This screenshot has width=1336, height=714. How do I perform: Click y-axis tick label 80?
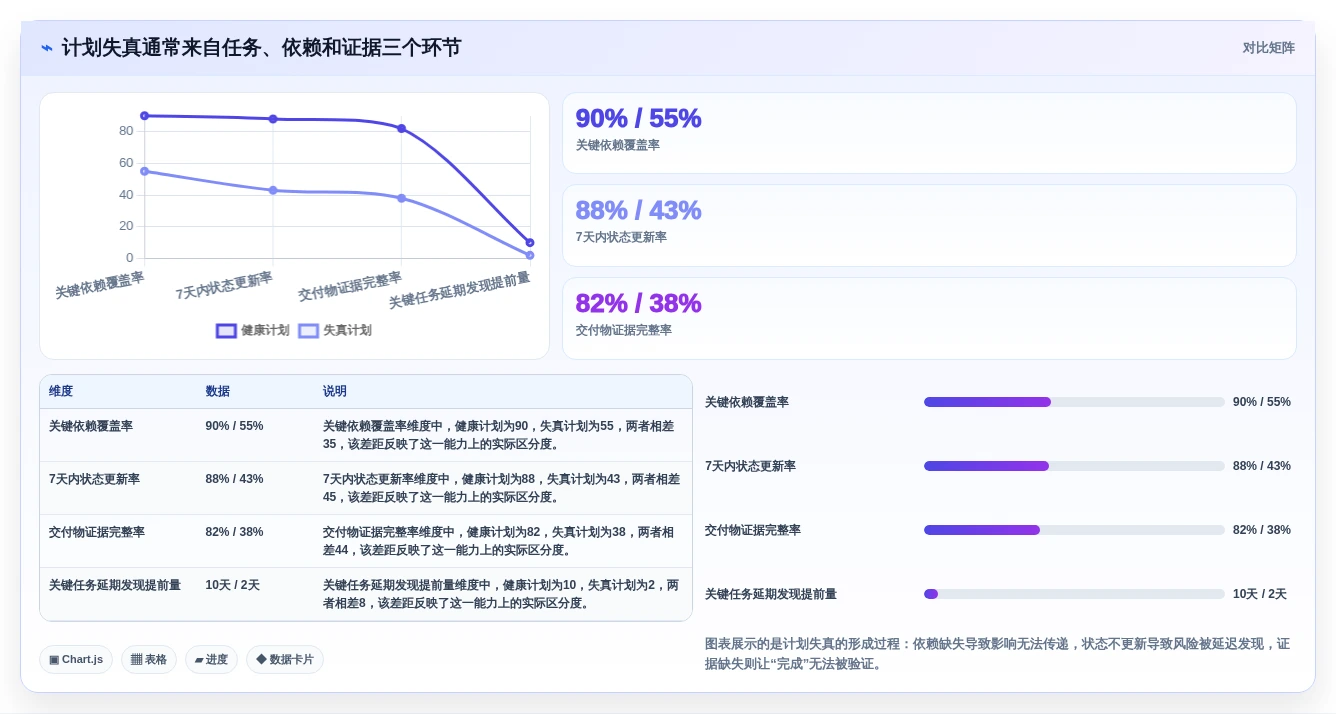(126, 131)
